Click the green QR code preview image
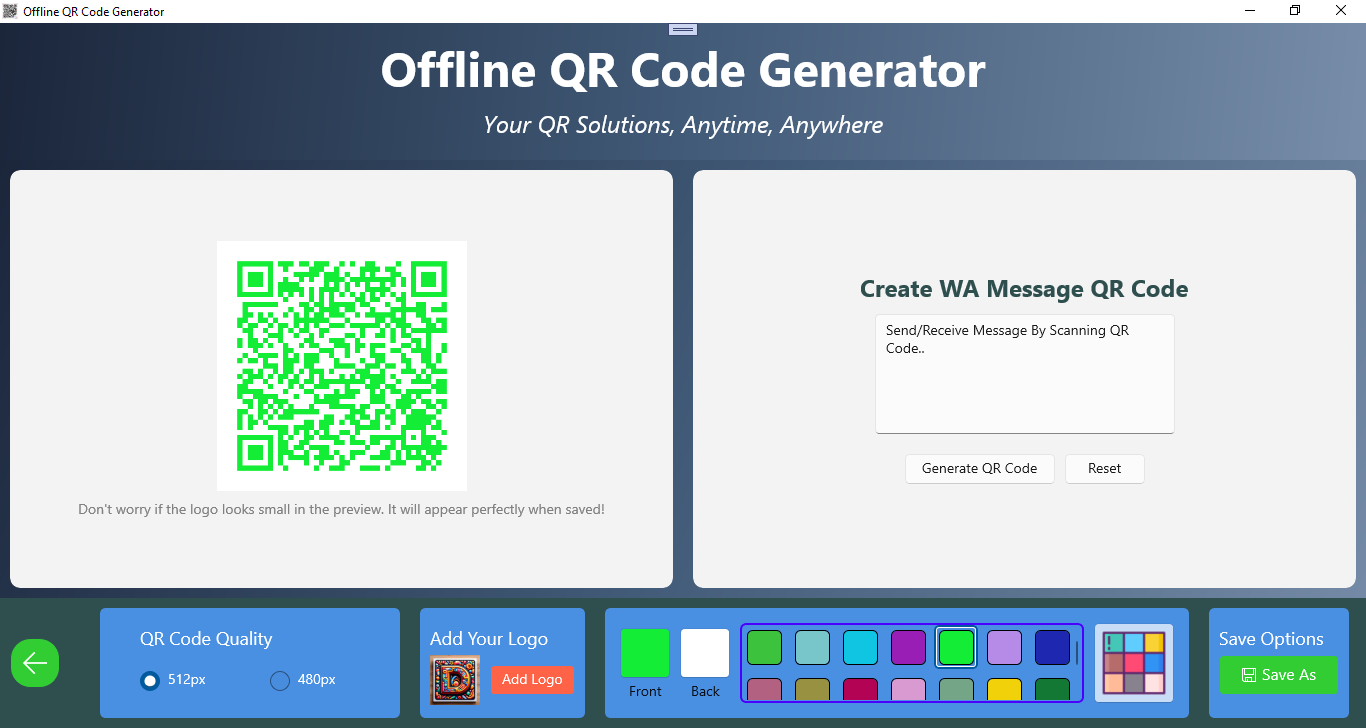This screenshot has width=1366, height=728. click(x=342, y=366)
